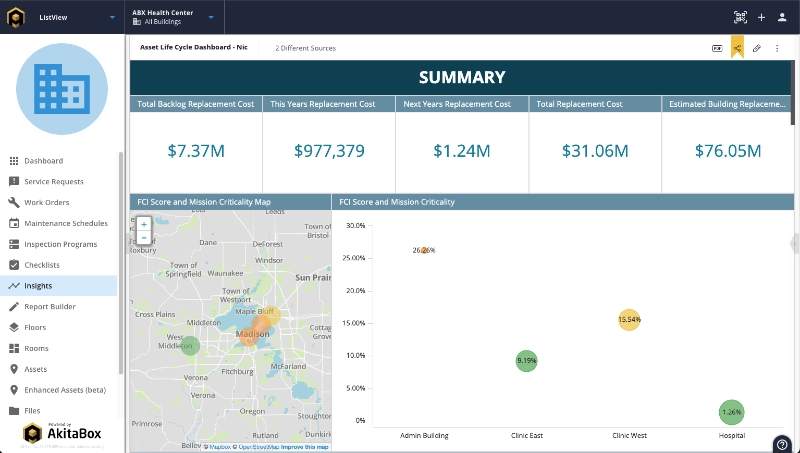Image resolution: width=800 pixels, height=453 pixels.
Task: Click the Clinic West 15.54% bubble
Action: pyautogui.click(x=628, y=320)
